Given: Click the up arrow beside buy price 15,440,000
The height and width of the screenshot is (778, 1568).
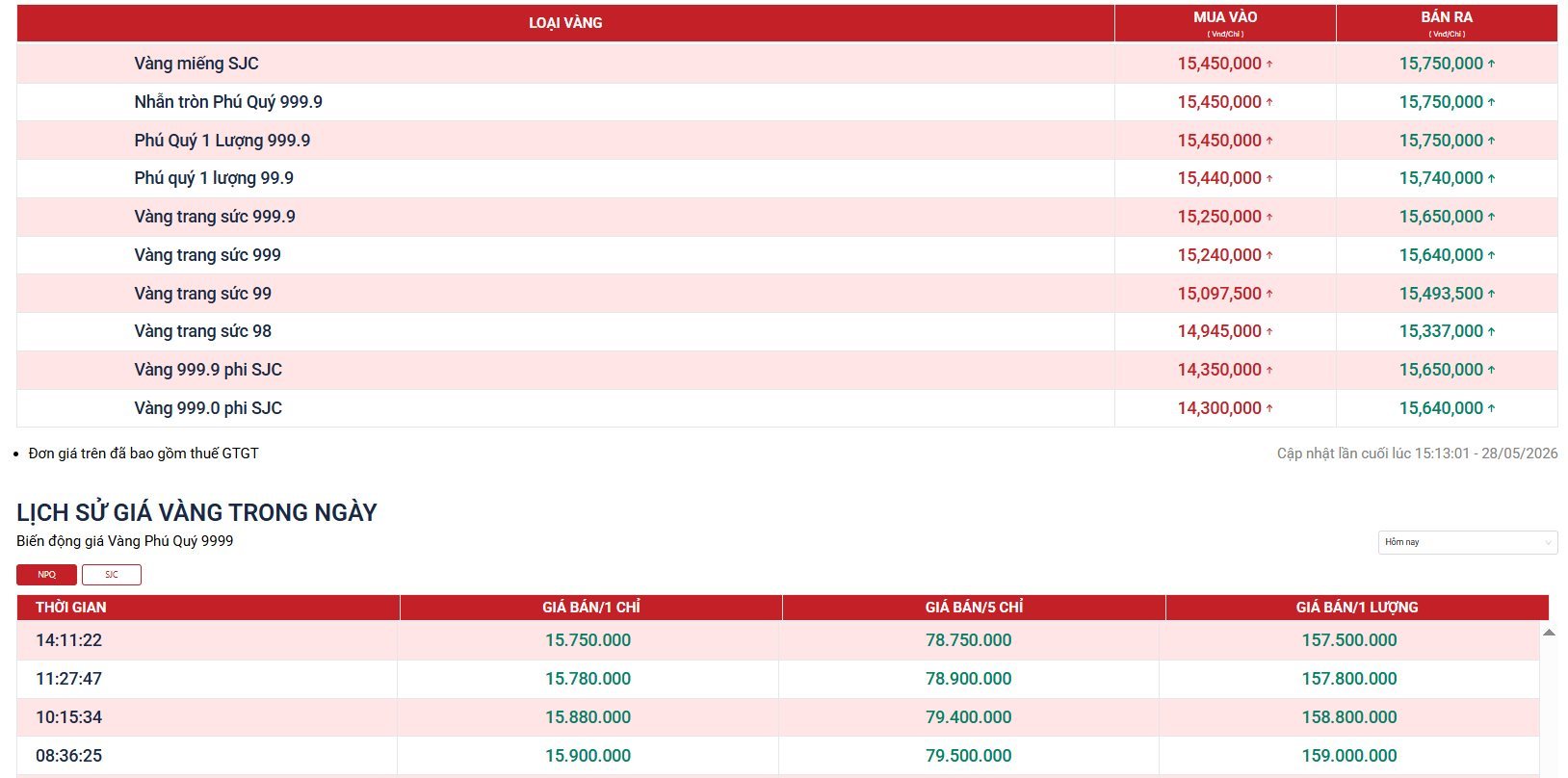Looking at the screenshot, I should point(1269,178).
